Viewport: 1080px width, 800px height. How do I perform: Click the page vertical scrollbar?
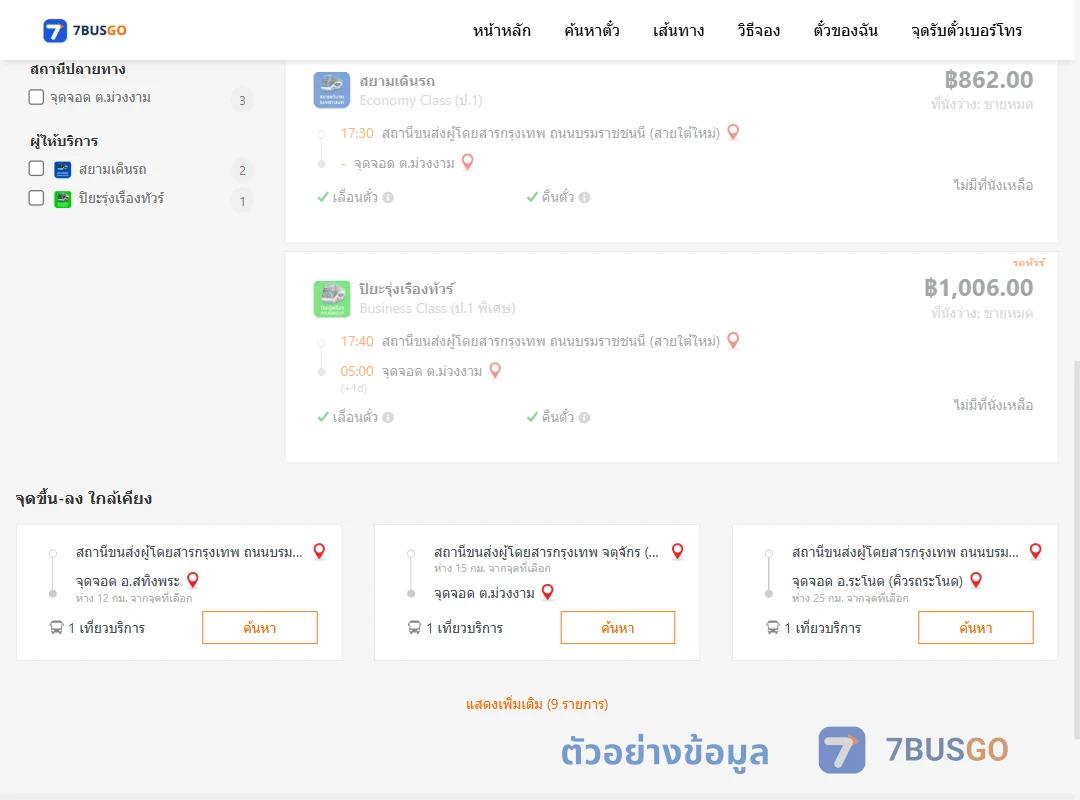click(x=1076, y=548)
